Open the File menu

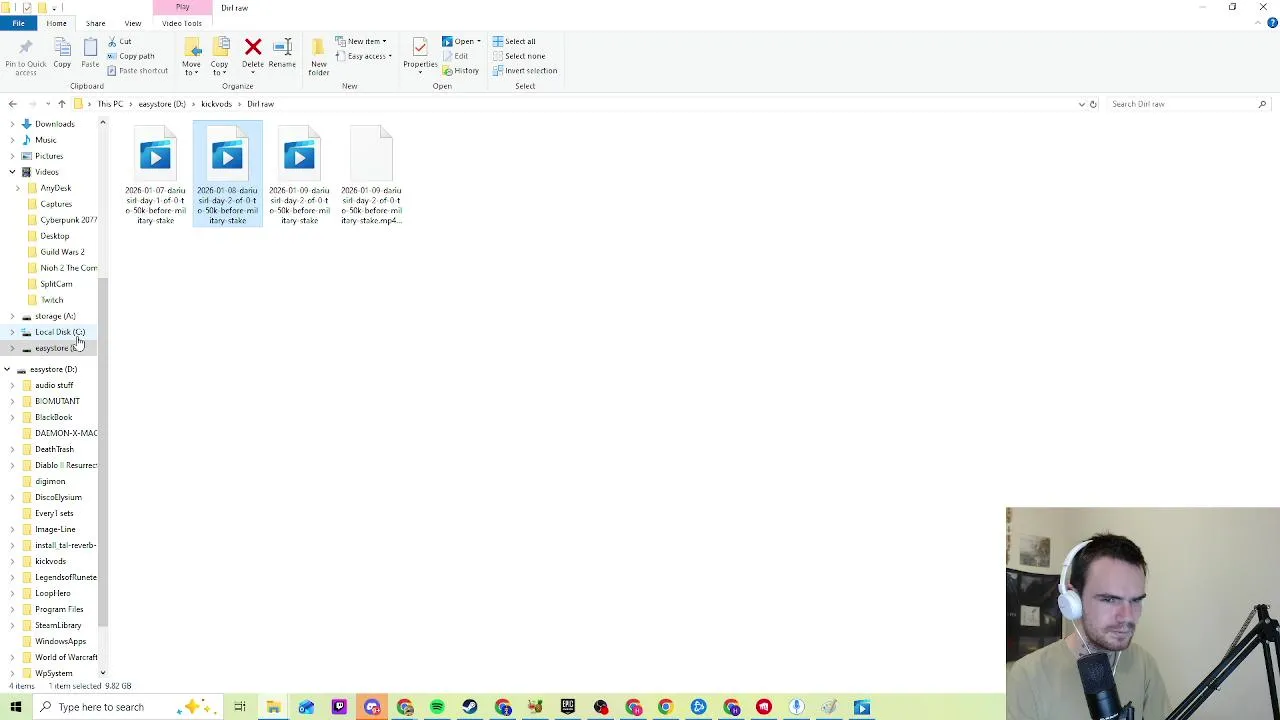click(x=18, y=23)
